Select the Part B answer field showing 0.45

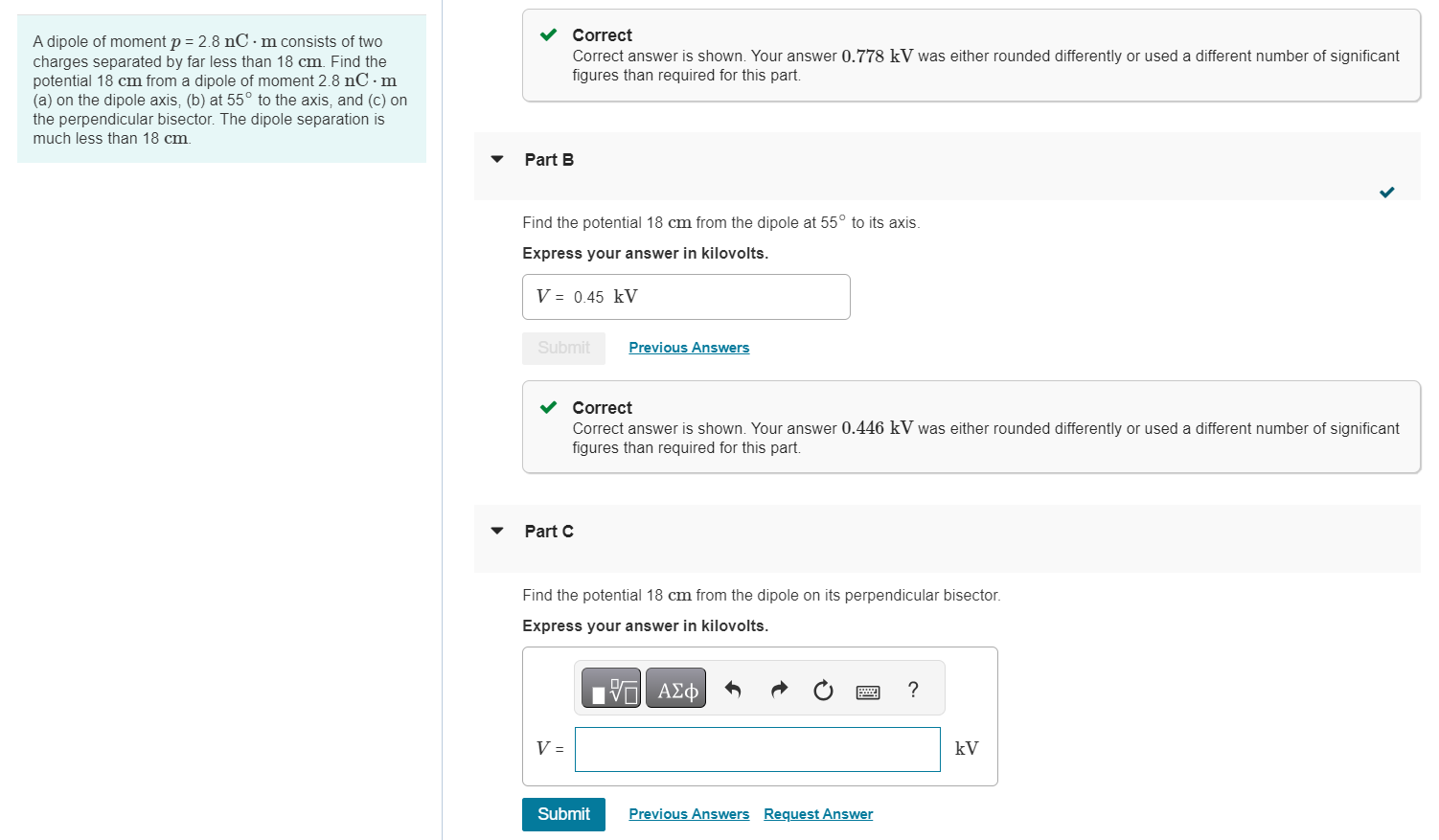pyautogui.click(x=686, y=297)
